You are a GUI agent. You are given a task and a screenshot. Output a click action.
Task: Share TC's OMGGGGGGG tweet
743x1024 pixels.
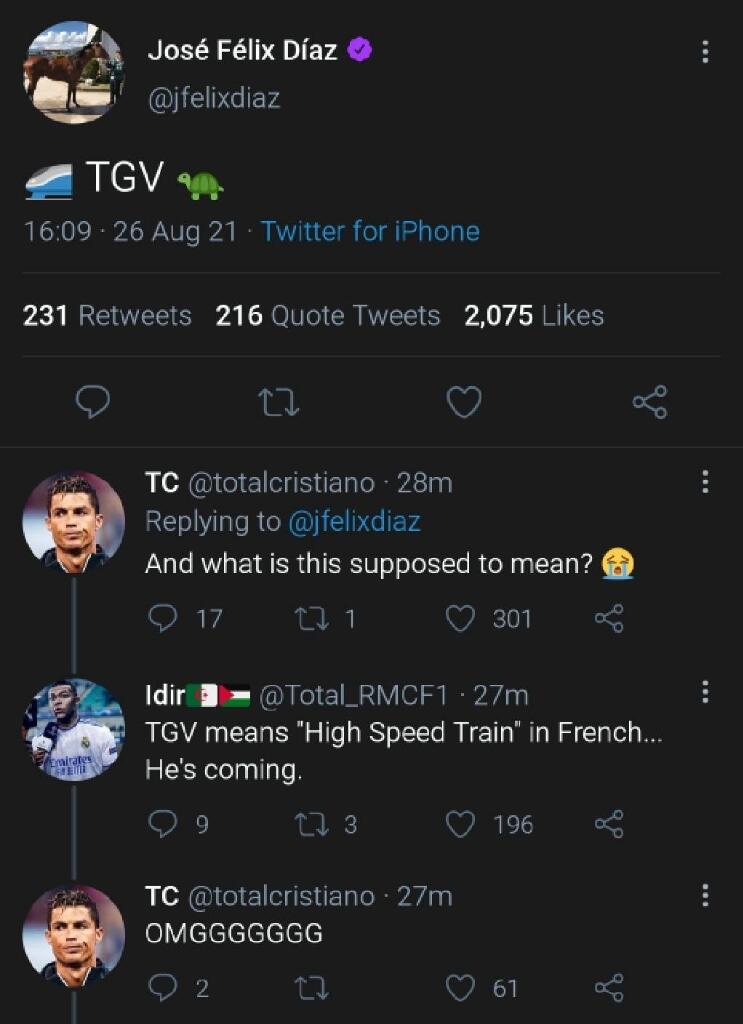click(609, 987)
